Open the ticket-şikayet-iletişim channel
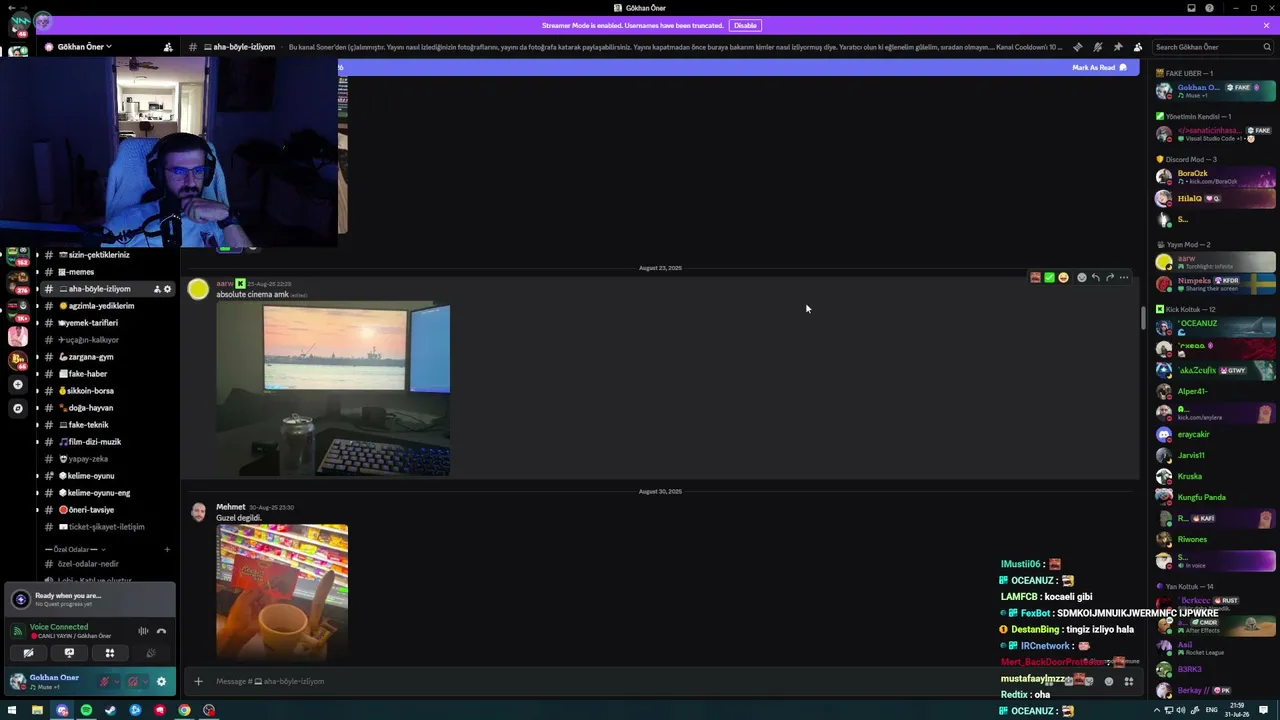This screenshot has width=1280, height=720. pyautogui.click(x=106, y=527)
